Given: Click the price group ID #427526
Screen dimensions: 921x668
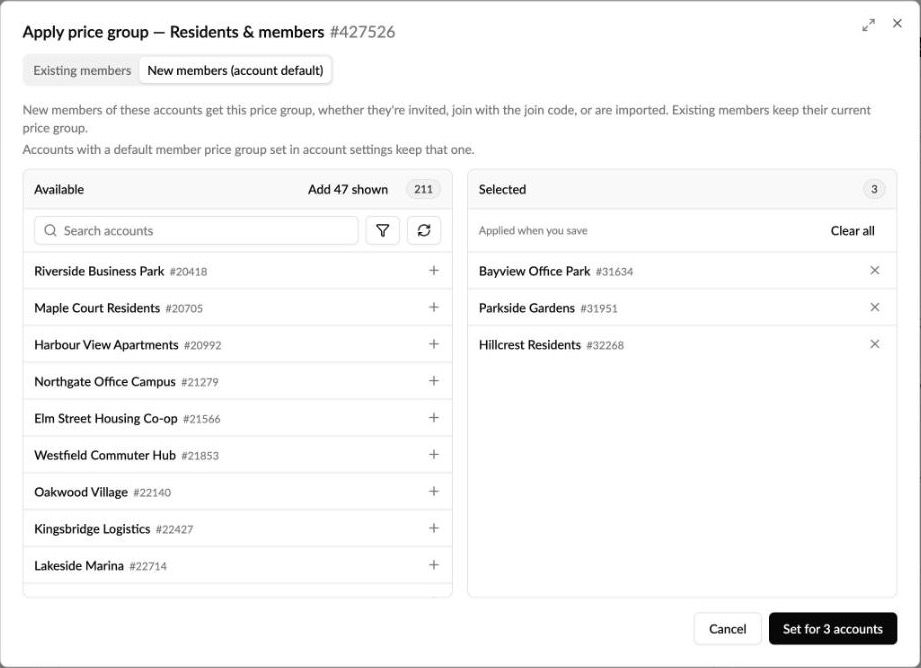Looking at the screenshot, I should pos(362,32).
